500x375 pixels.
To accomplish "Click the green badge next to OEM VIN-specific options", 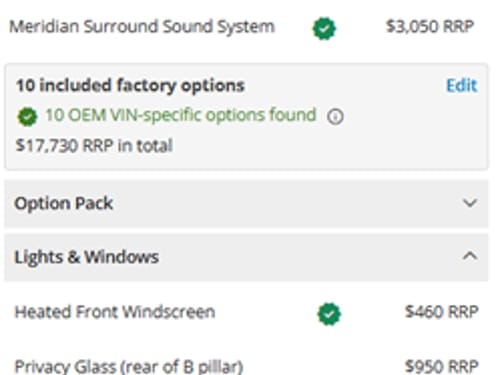I will click(x=27, y=117).
